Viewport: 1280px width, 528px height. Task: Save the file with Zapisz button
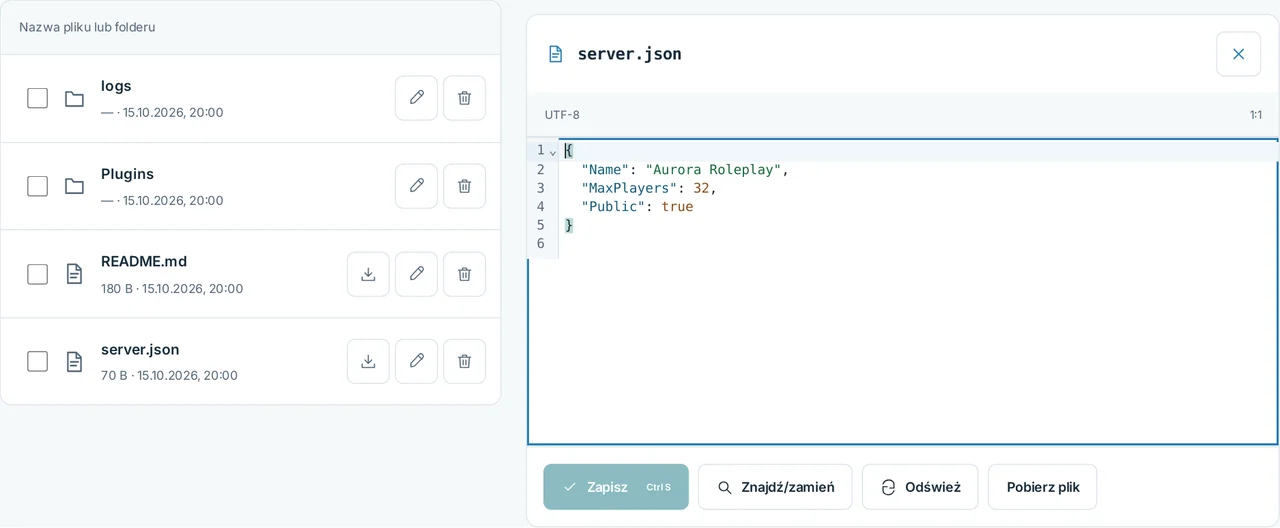(616, 487)
